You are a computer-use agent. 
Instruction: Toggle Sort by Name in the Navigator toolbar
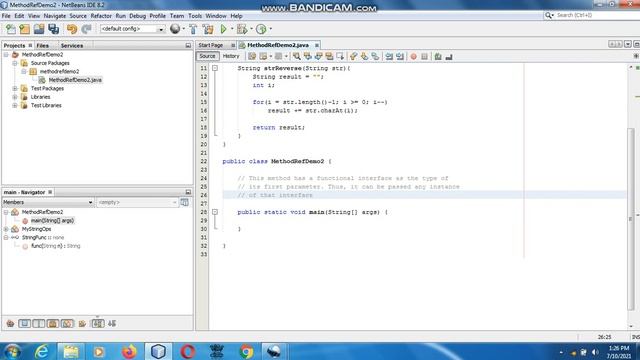pos(98,324)
